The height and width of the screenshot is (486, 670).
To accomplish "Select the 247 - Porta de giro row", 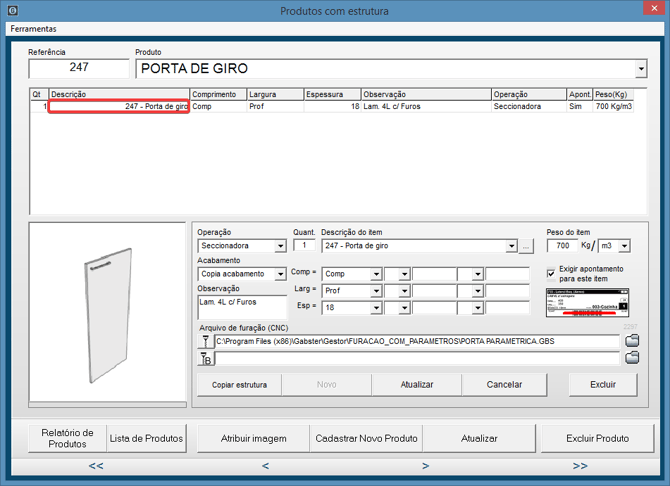I will (119, 106).
